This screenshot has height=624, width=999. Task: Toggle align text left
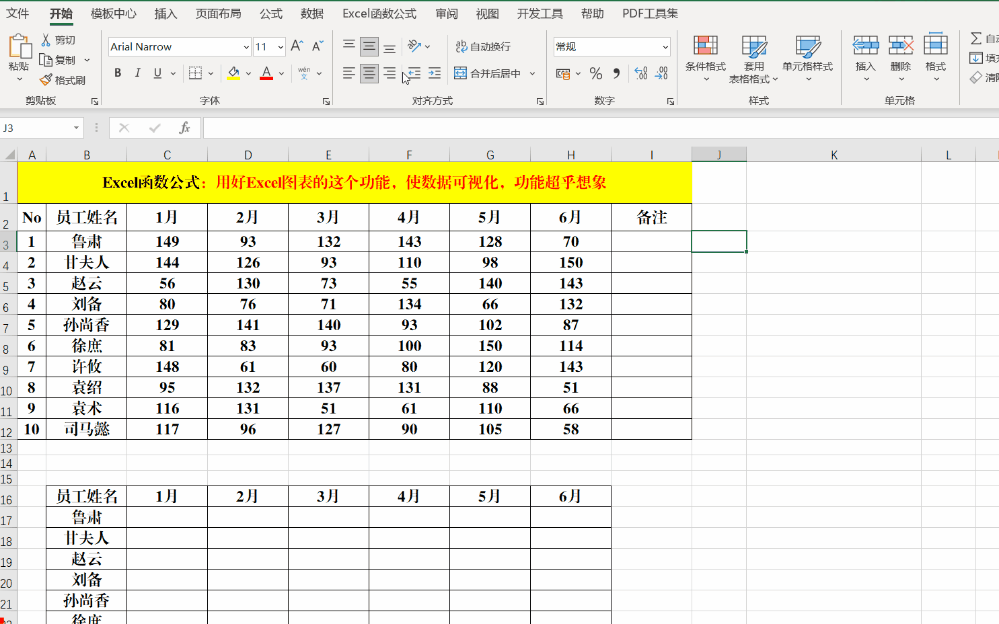(x=349, y=73)
